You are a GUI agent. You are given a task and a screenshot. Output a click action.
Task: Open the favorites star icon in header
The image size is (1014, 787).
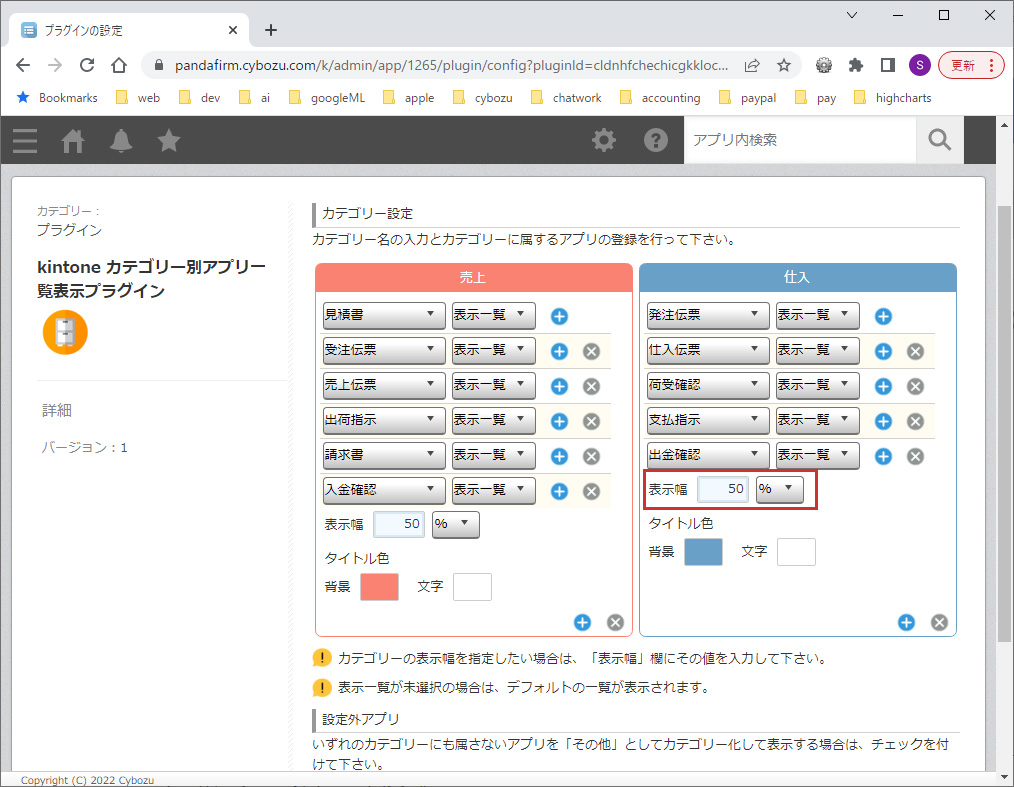(169, 141)
